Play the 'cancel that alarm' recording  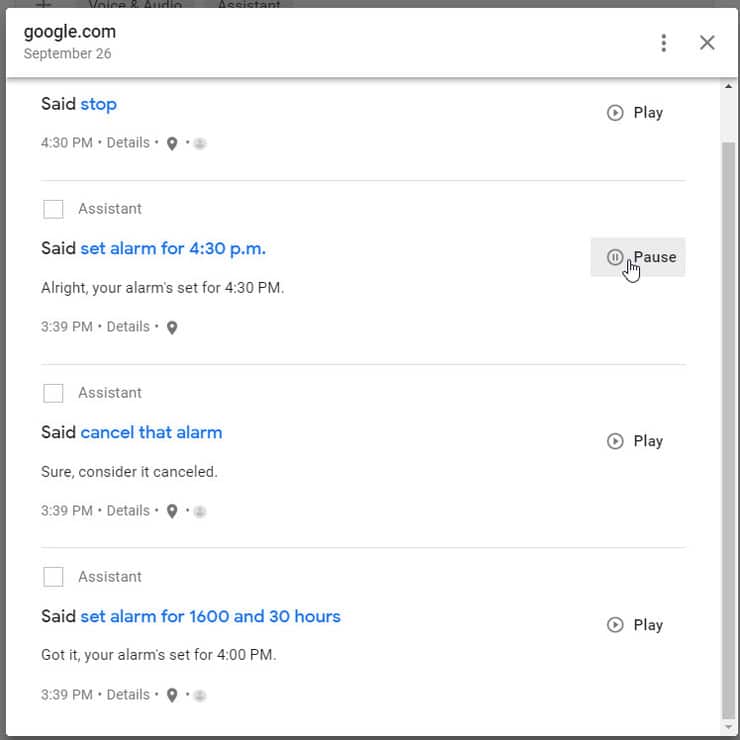point(636,441)
